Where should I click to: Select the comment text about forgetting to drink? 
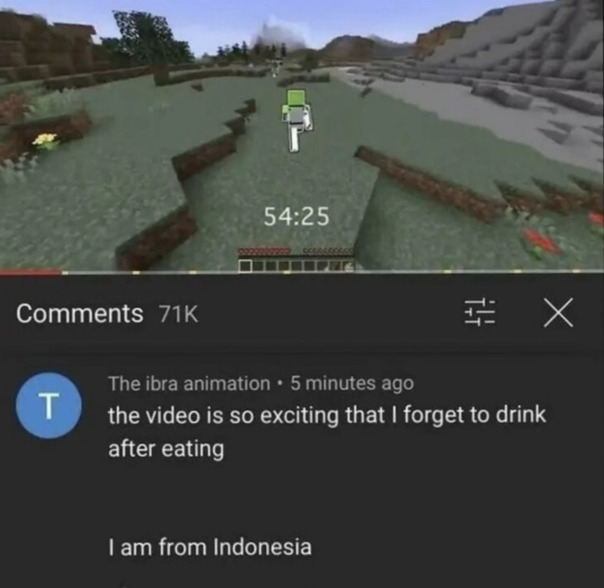click(x=327, y=432)
